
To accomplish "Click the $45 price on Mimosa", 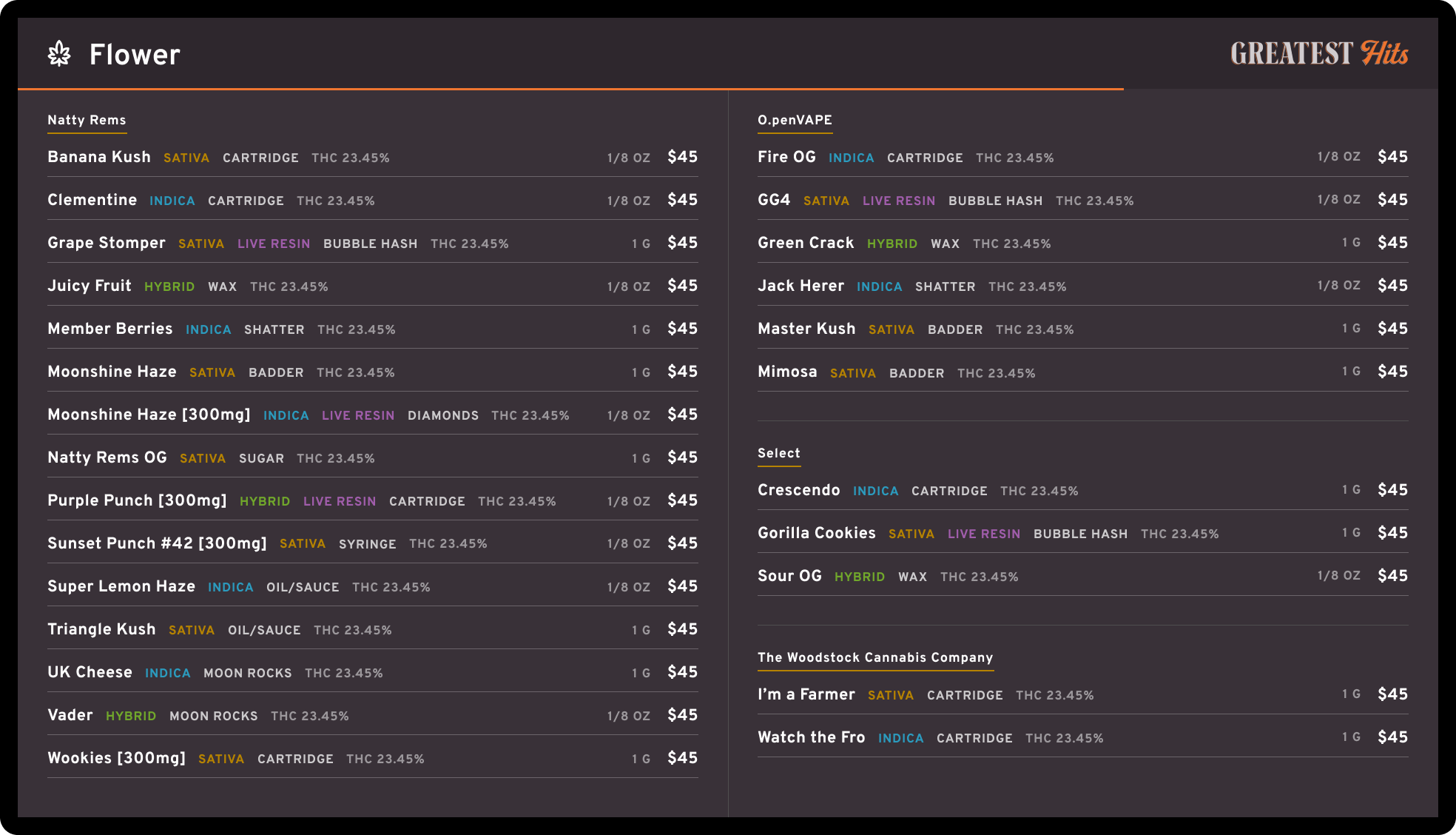I will click(x=1392, y=371).
